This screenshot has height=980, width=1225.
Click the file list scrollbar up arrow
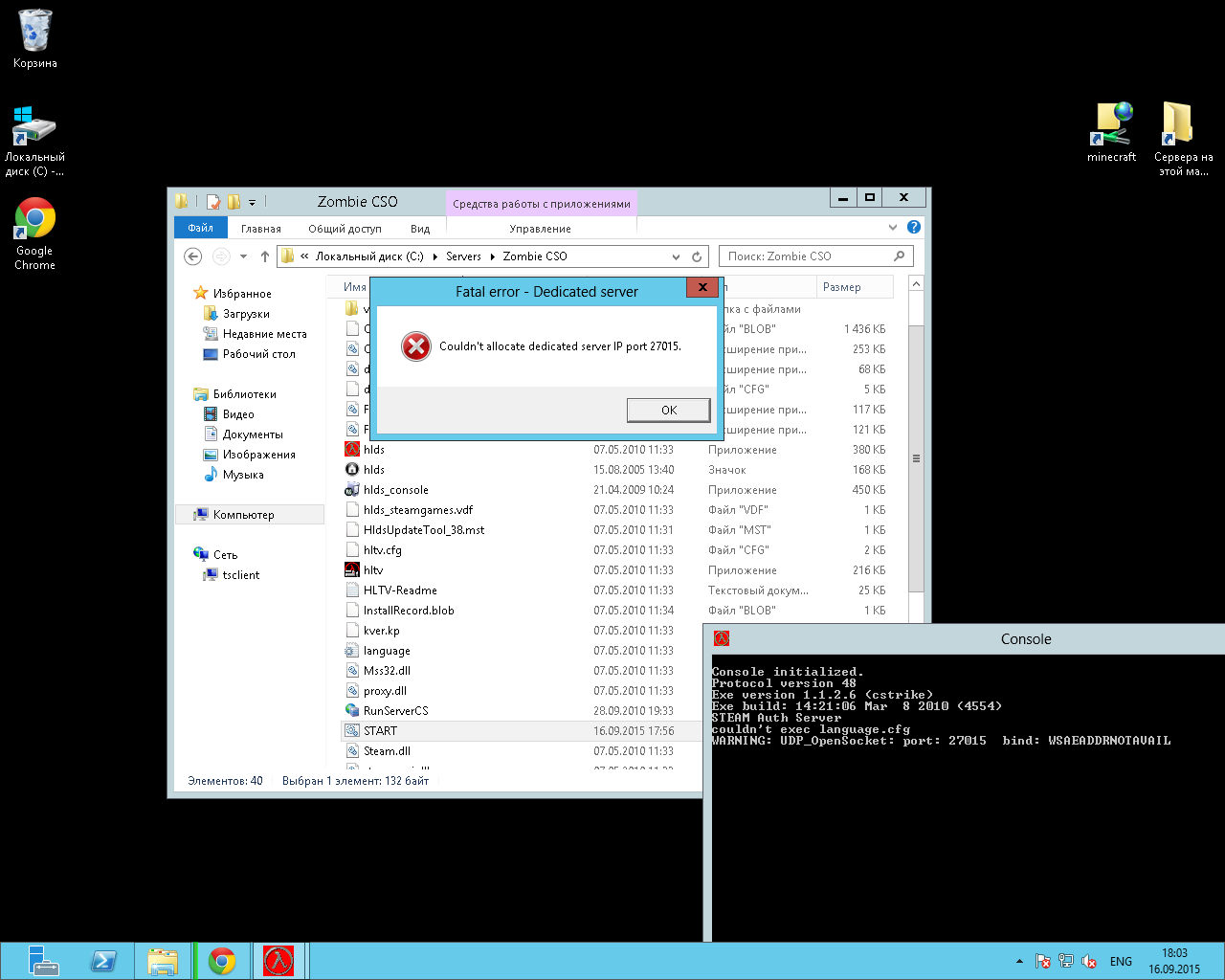(x=916, y=284)
